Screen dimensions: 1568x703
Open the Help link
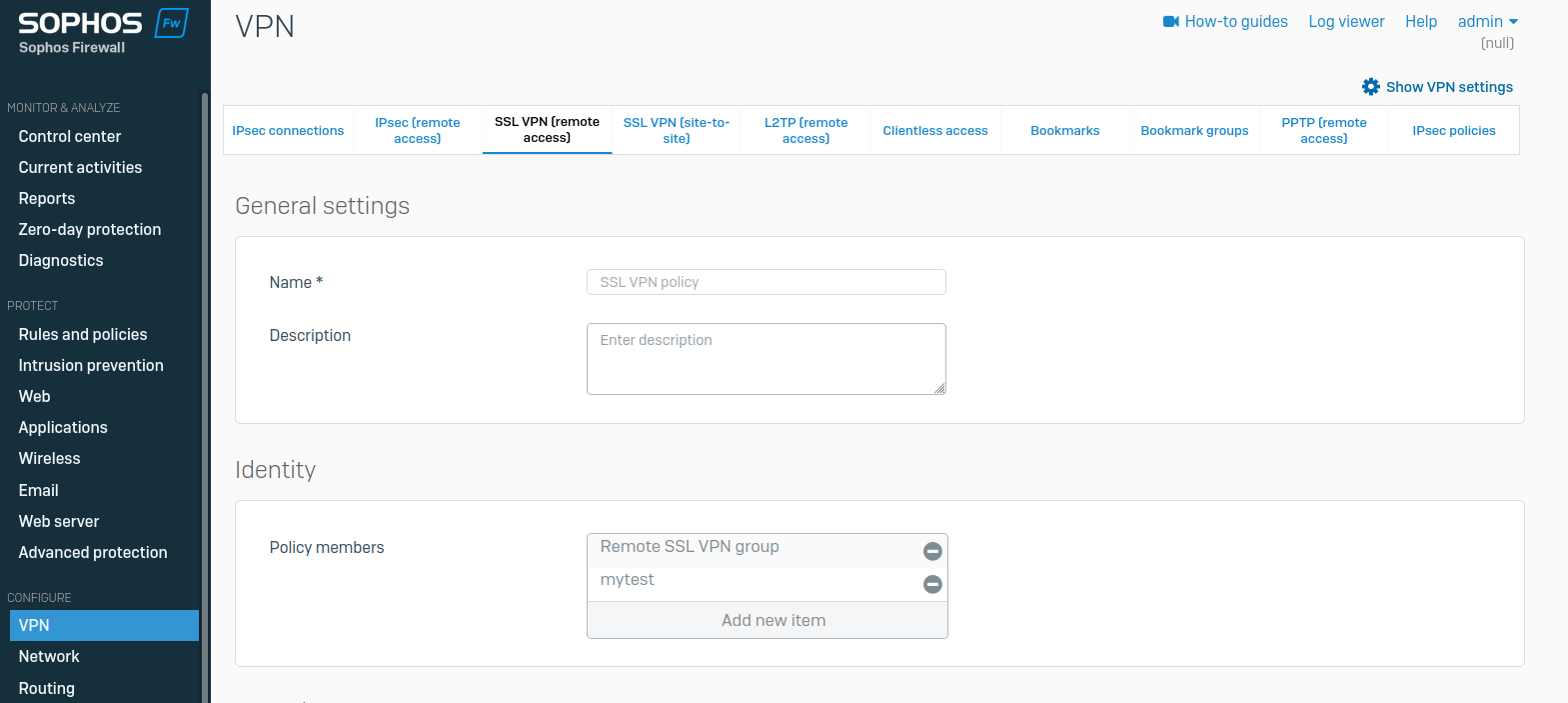[1420, 22]
